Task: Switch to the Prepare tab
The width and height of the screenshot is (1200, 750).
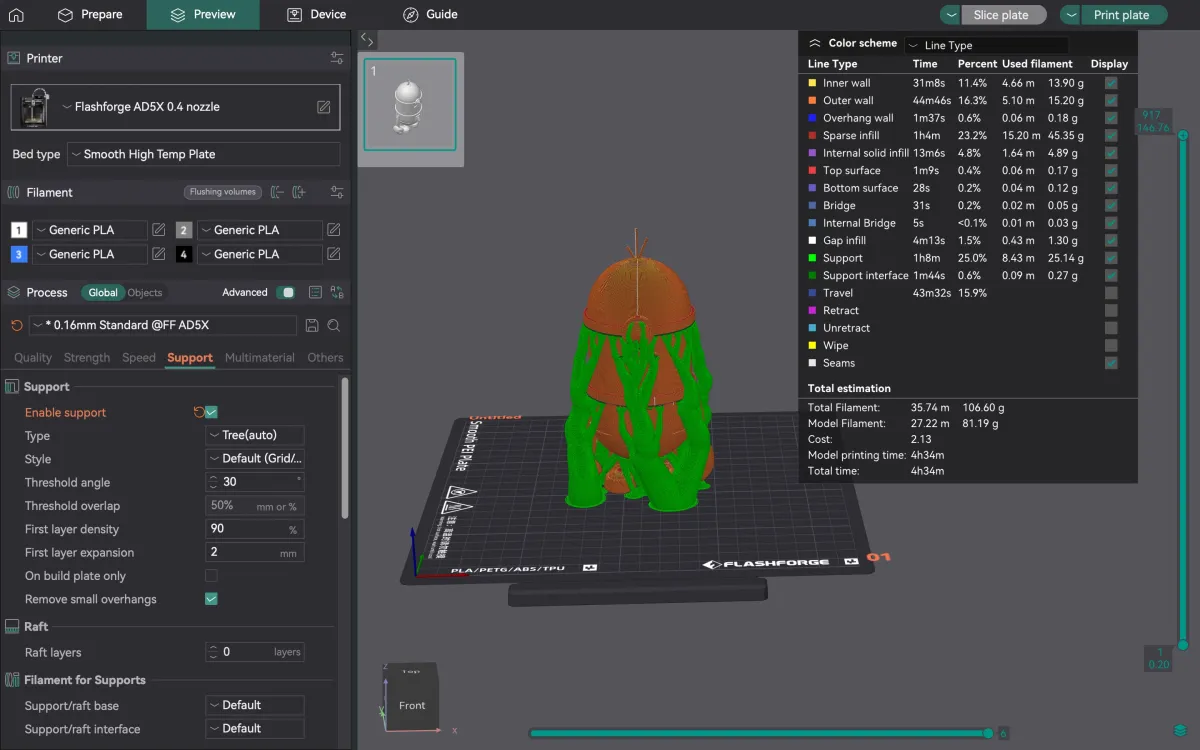Action: click(x=90, y=15)
